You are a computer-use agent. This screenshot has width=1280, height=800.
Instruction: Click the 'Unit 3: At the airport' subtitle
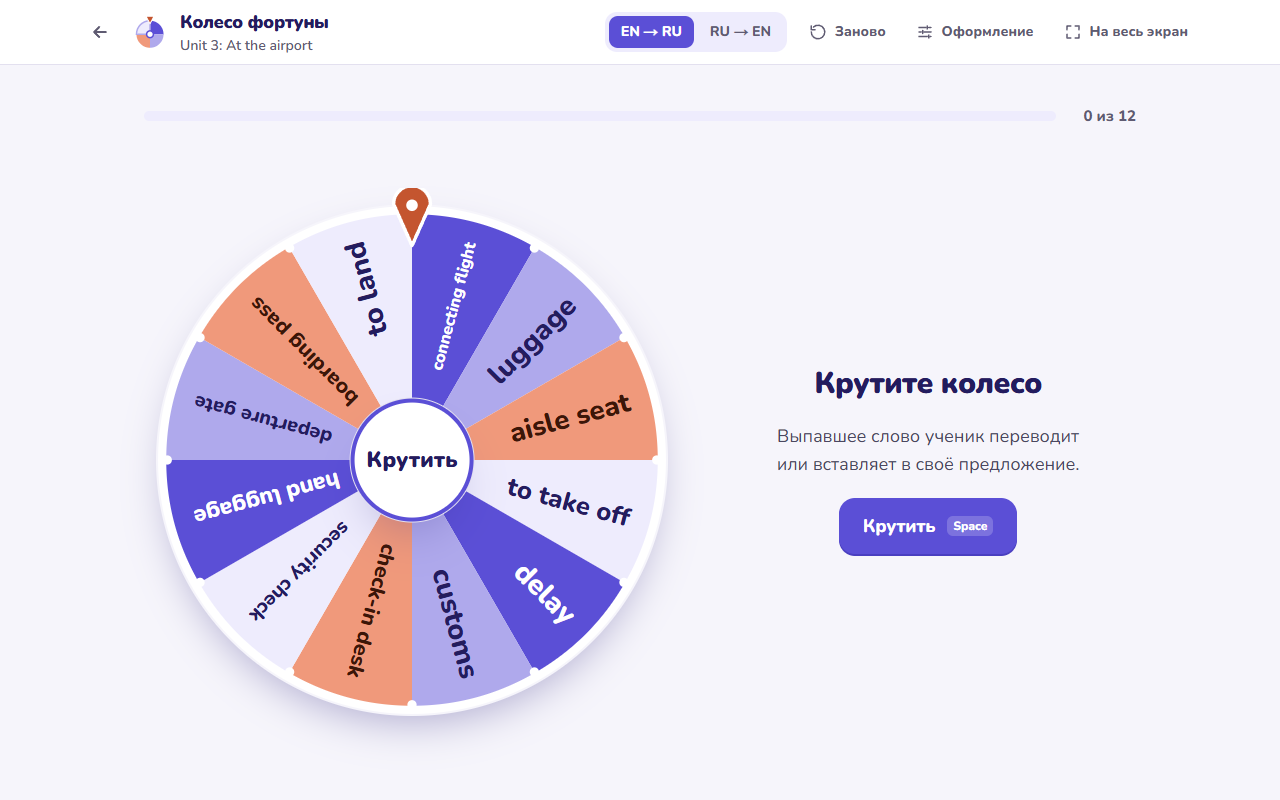click(246, 45)
